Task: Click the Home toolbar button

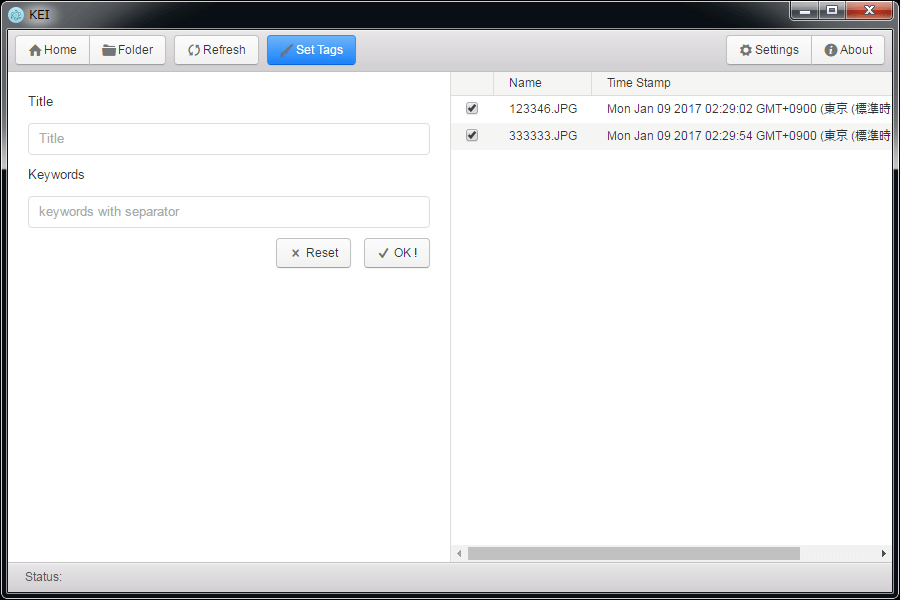Action: tap(53, 50)
